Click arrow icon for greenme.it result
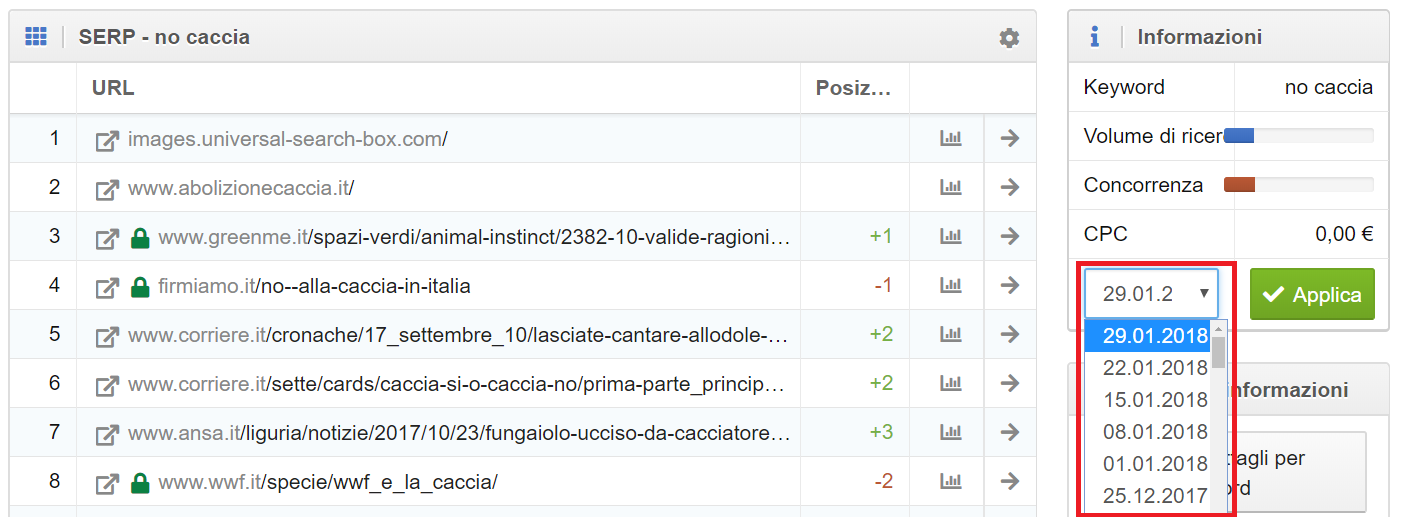The width and height of the screenshot is (1401, 517). [1009, 236]
